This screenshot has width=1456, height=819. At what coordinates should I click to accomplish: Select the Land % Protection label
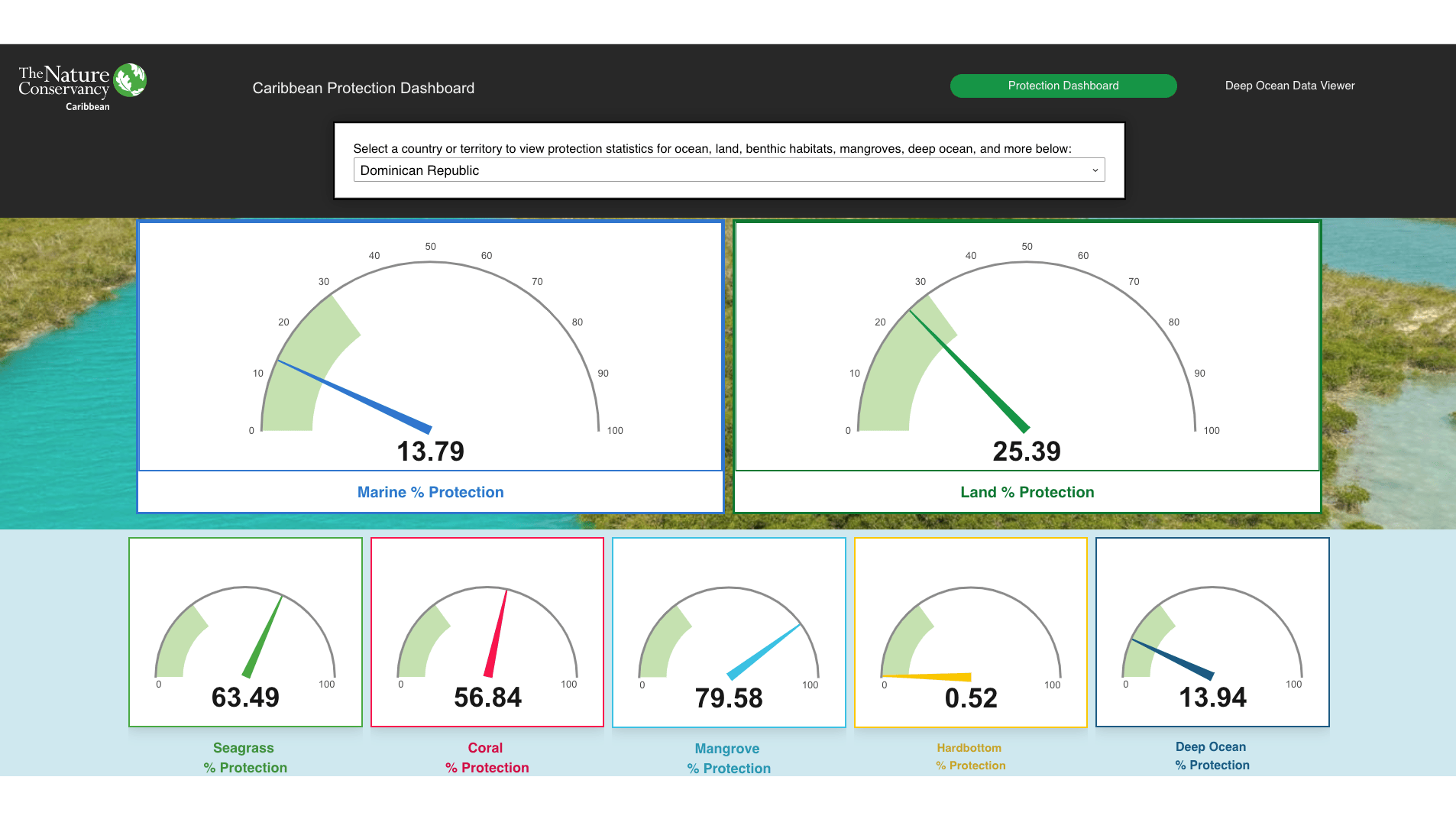point(1027,492)
